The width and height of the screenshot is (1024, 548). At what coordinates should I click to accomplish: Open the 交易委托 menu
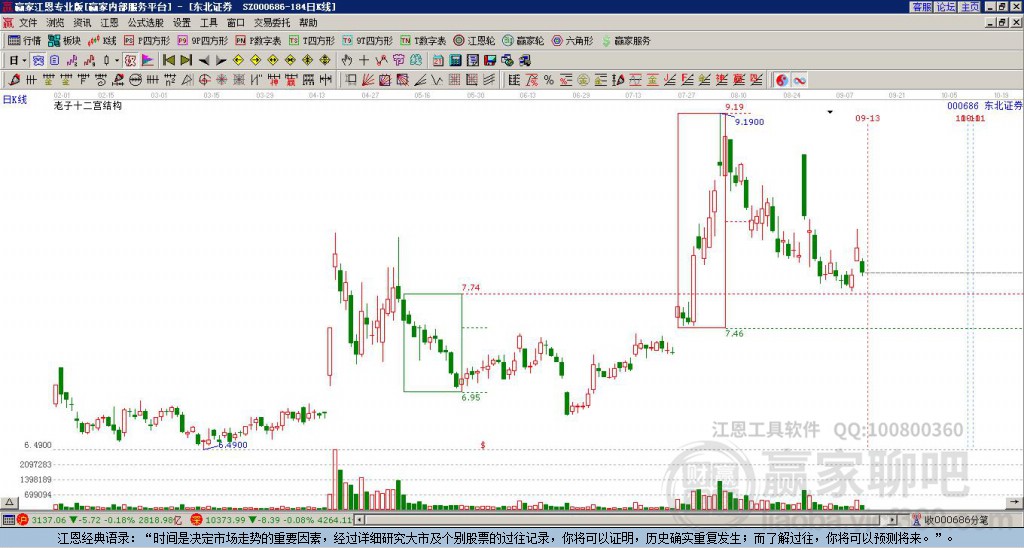[x=272, y=23]
